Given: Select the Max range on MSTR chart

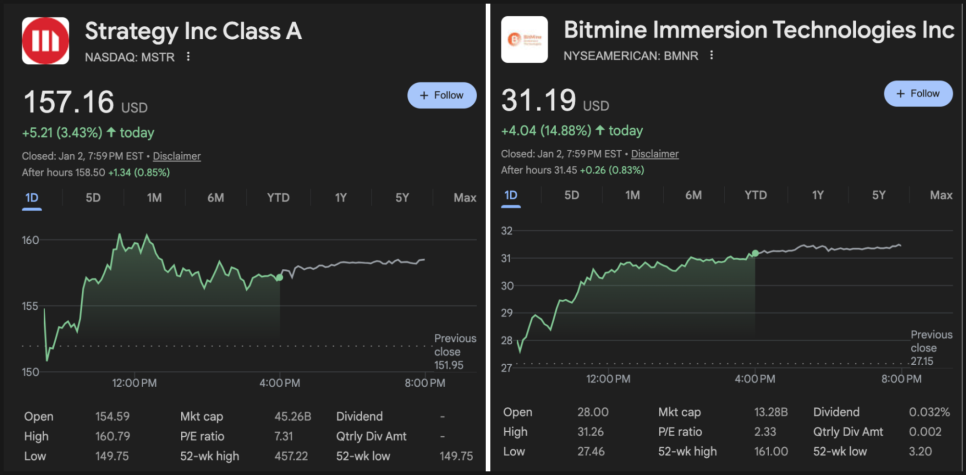Looking at the screenshot, I should tap(464, 198).
